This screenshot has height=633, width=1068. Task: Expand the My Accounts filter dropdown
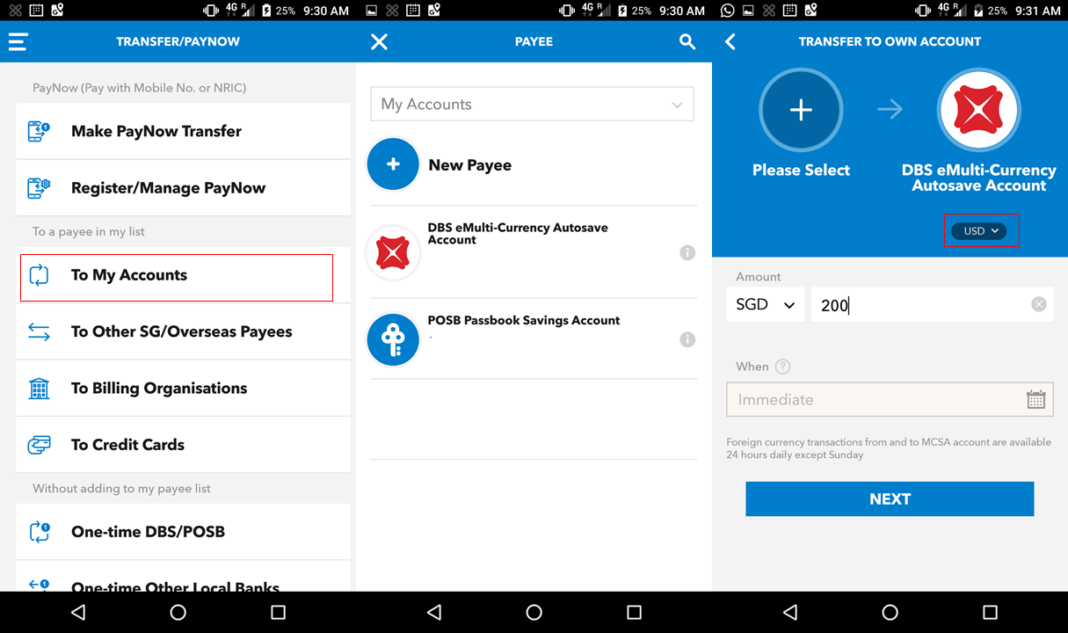(532, 104)
